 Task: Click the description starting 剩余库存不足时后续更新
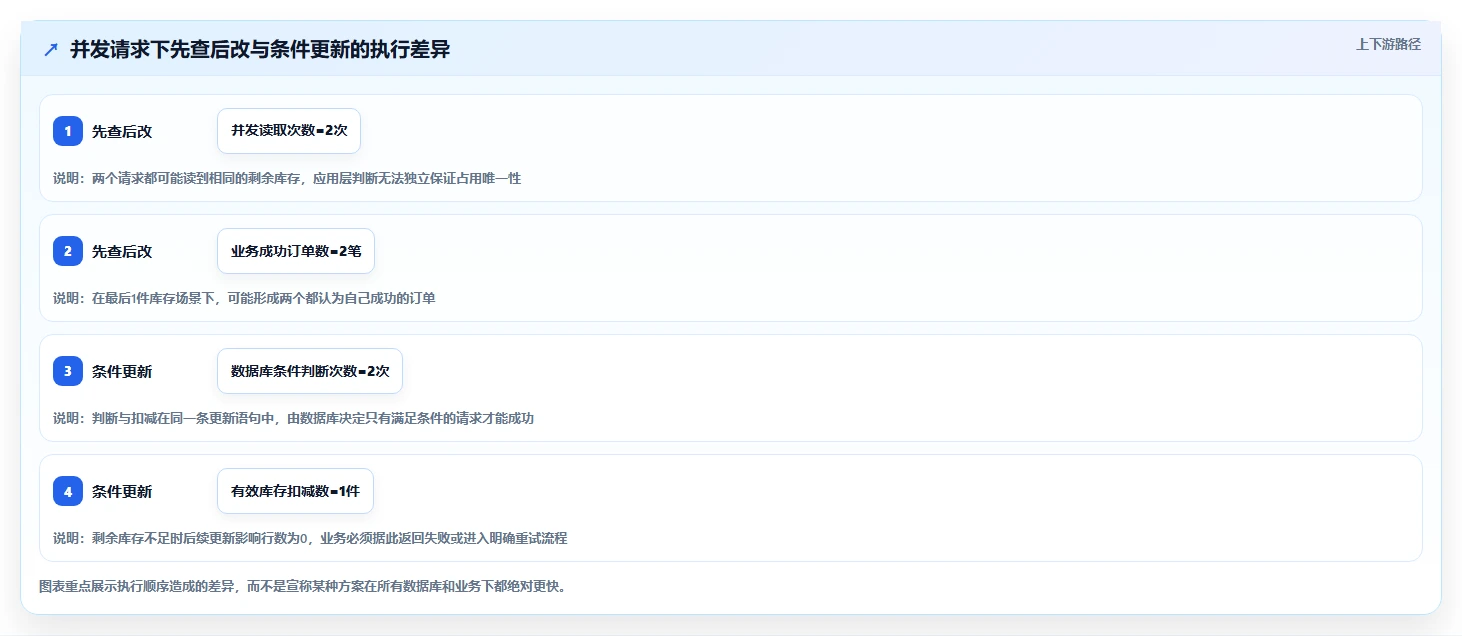pos(310,538)
